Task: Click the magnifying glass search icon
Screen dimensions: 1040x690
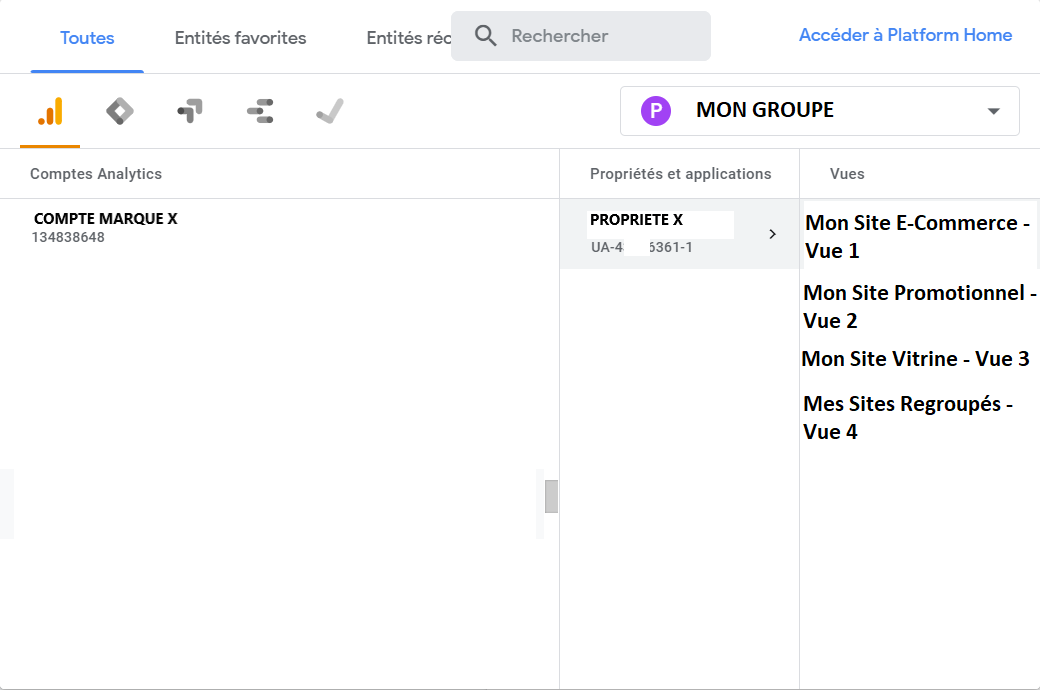Action: coord(486,36)
